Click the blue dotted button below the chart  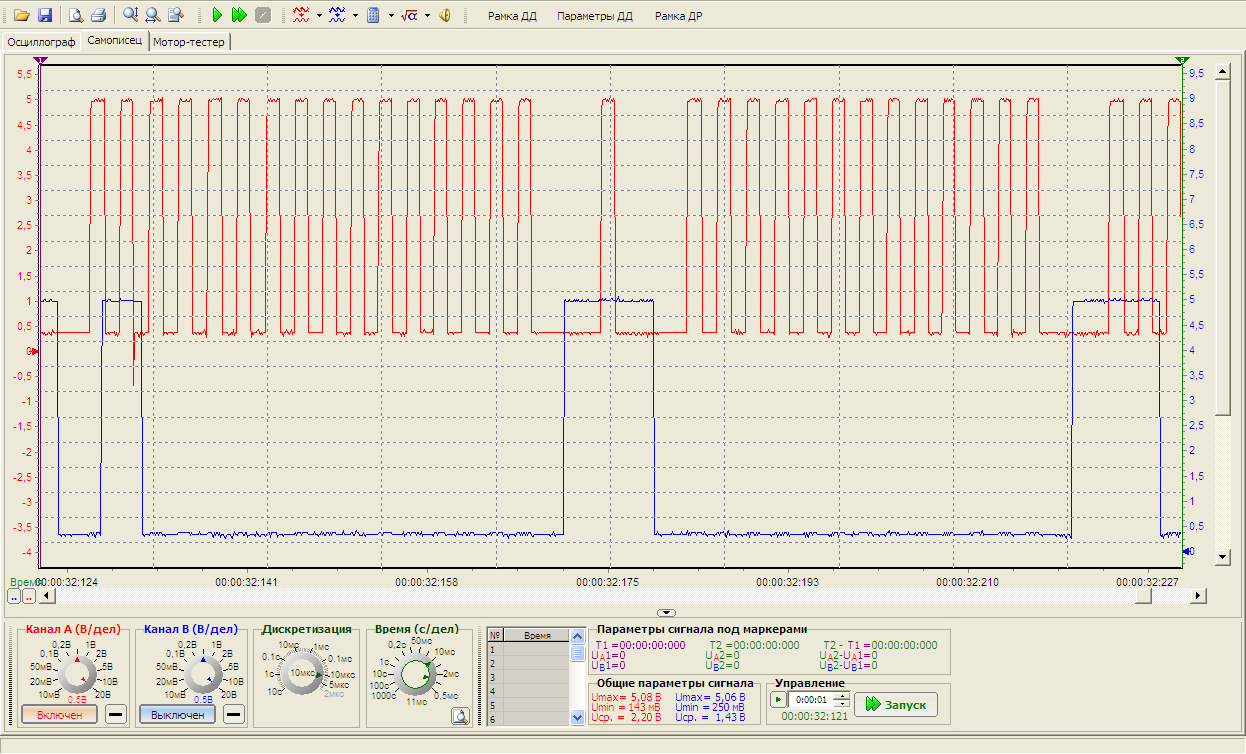tap(14, 596)
